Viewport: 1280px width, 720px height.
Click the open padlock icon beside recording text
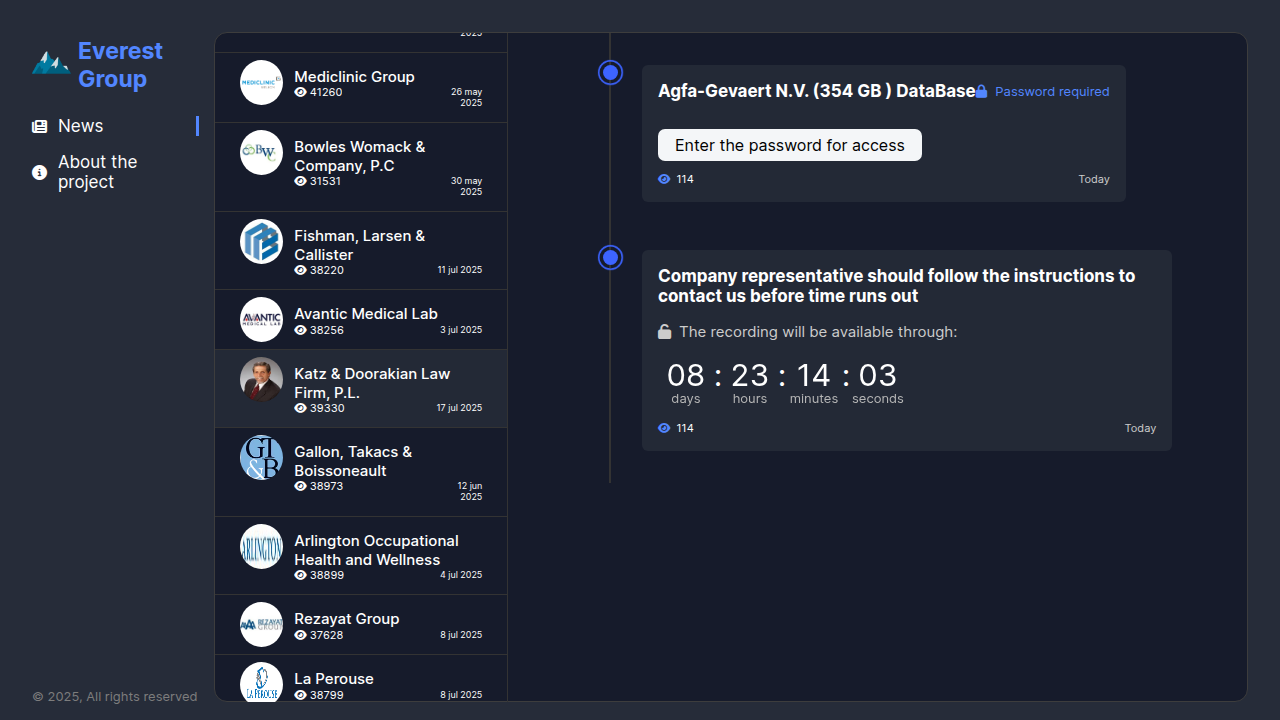(665, 332)
